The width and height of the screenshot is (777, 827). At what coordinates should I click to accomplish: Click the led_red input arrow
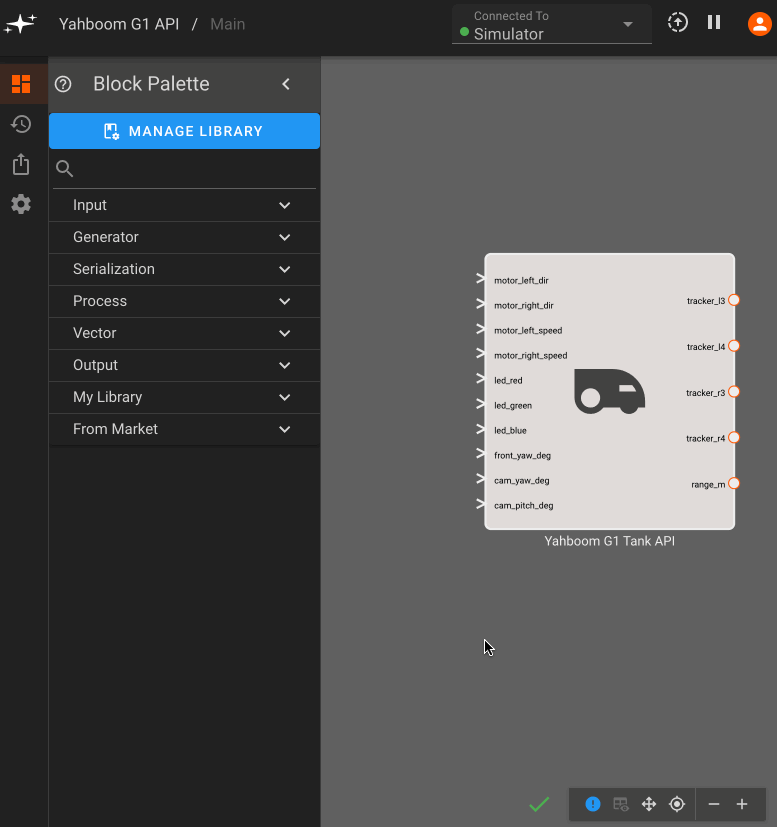(x=480, y=379)
